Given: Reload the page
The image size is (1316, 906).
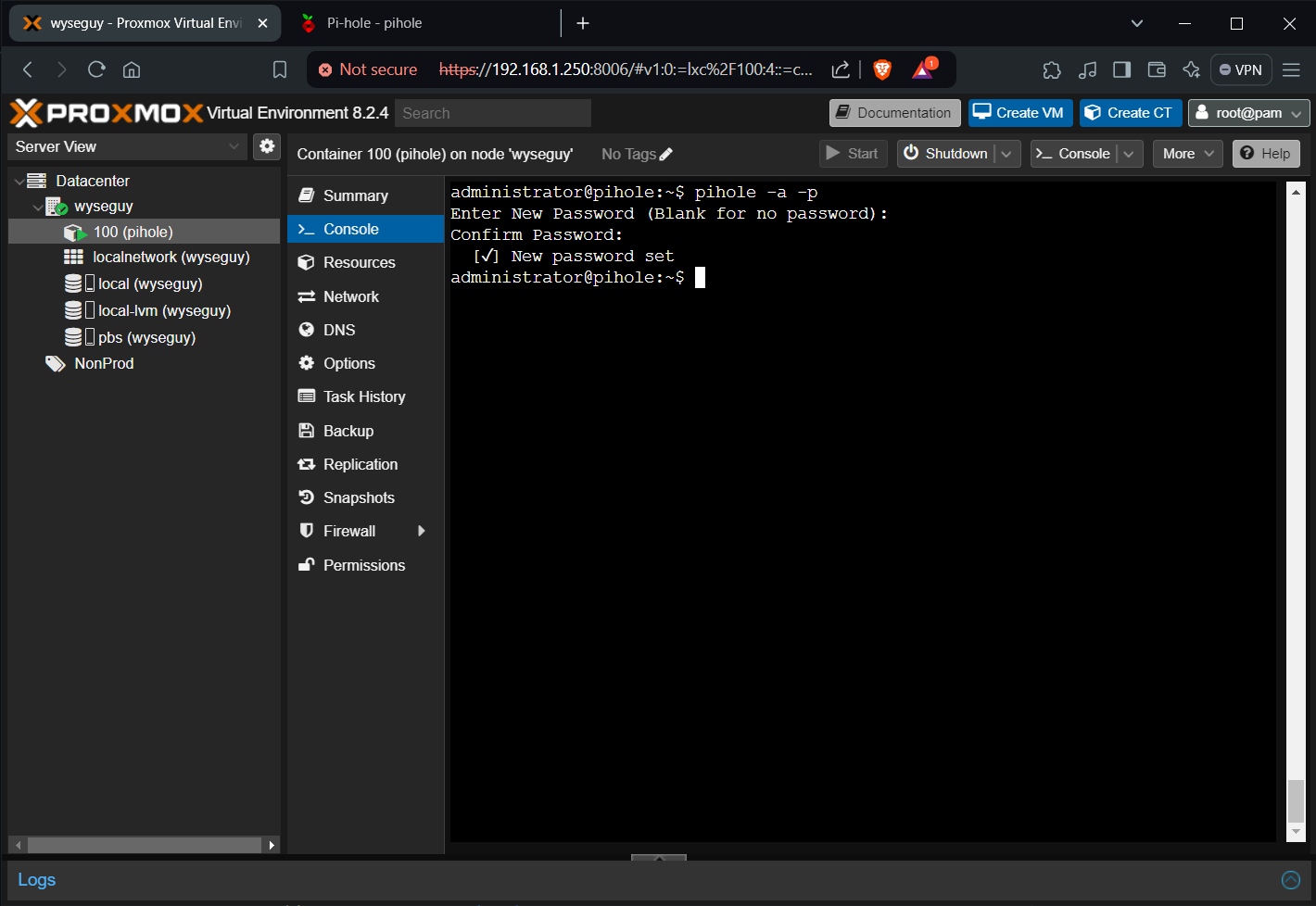Looking at the screenshot, I should pyautogui.click(x=96, y=69).
